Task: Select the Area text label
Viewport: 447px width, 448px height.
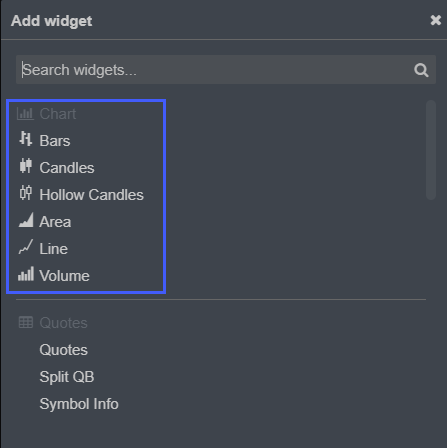Action: [55, 222]
